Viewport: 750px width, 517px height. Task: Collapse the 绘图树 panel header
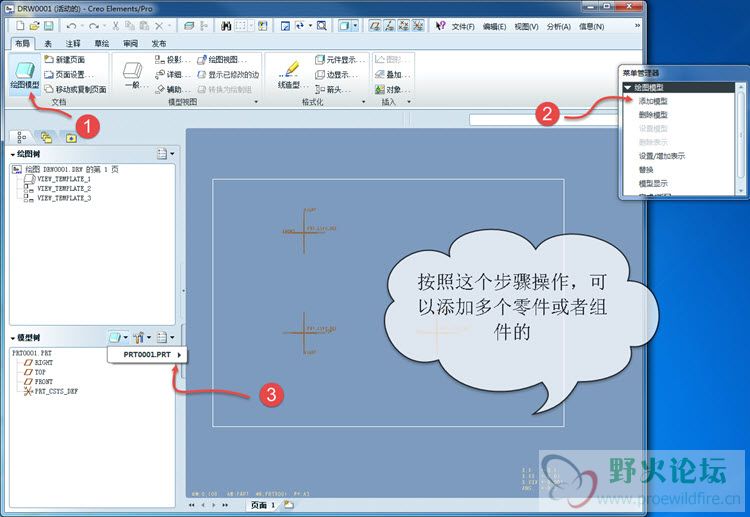point(13,154)
